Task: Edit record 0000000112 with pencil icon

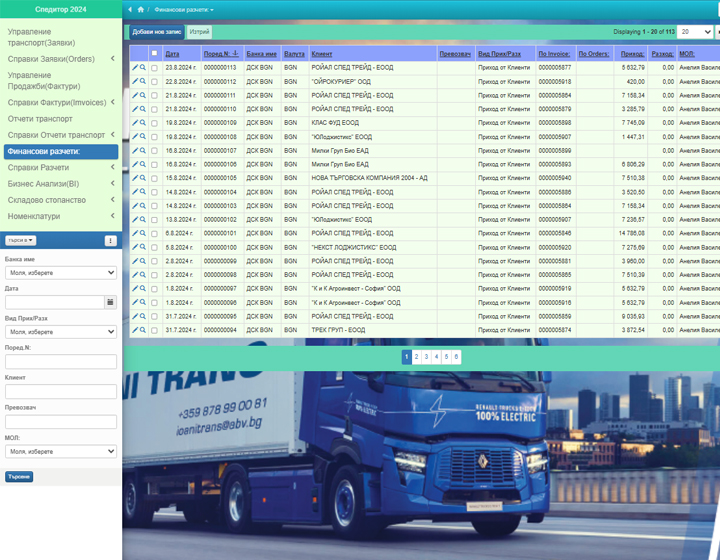Action: (135, 81)
